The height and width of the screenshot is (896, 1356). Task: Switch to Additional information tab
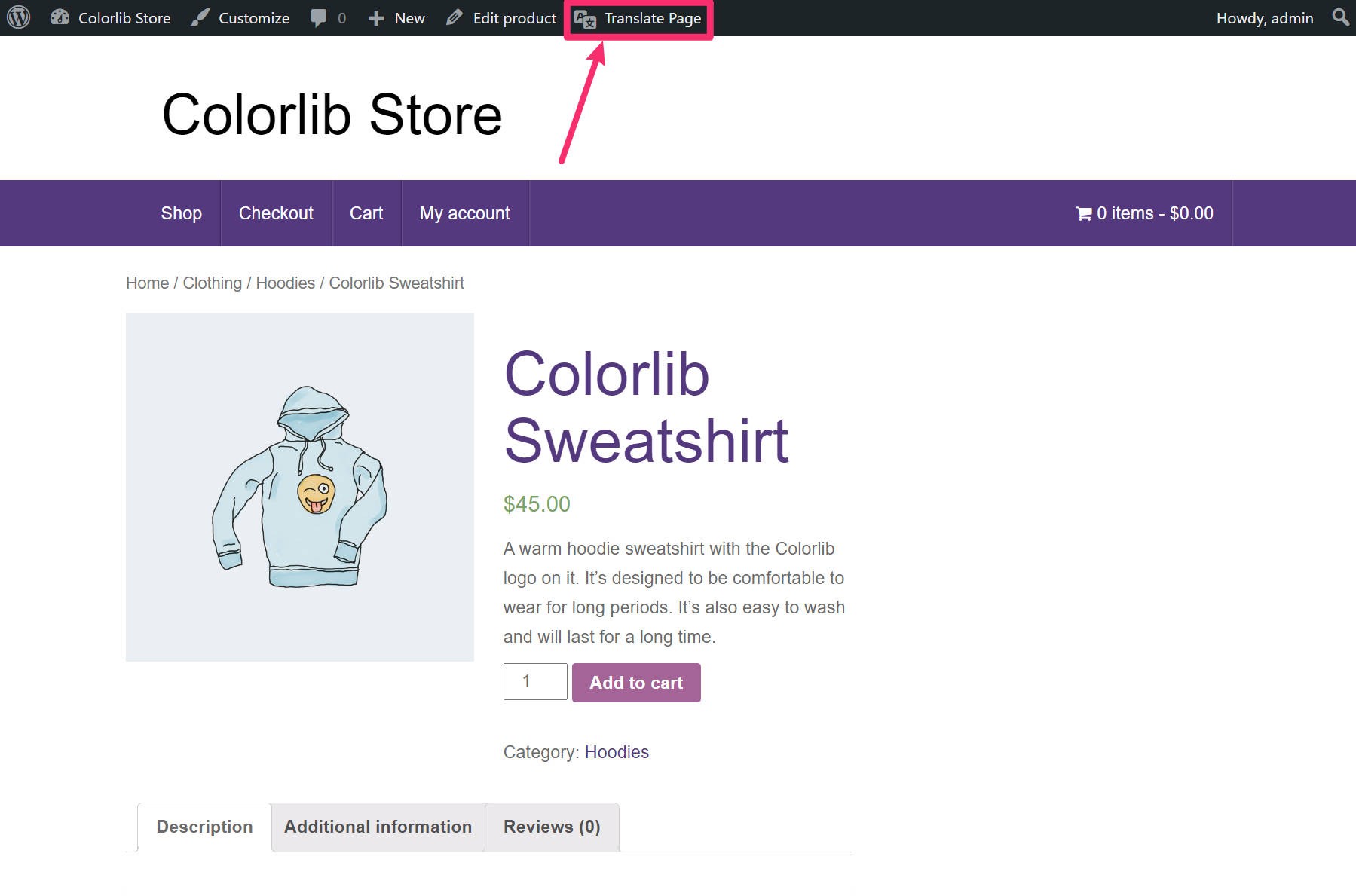pyautogui.click(x=378, y=827)
